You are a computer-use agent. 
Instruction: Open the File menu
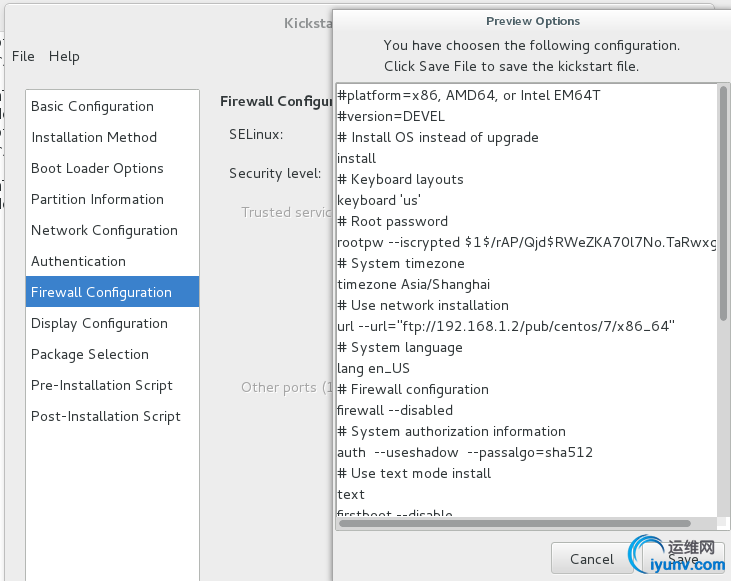[x=23, y=56]
